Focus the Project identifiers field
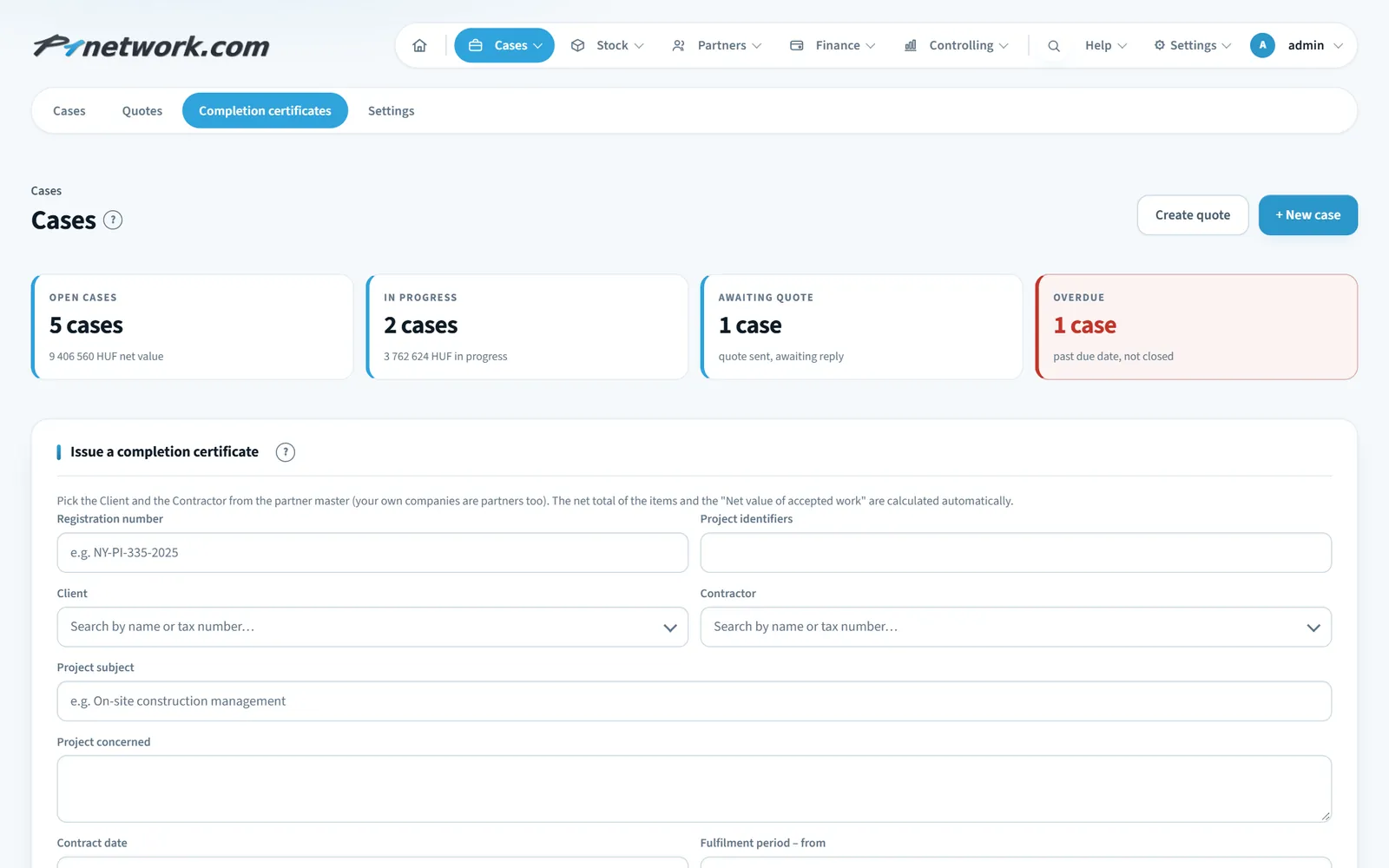 coord(1016,553)
